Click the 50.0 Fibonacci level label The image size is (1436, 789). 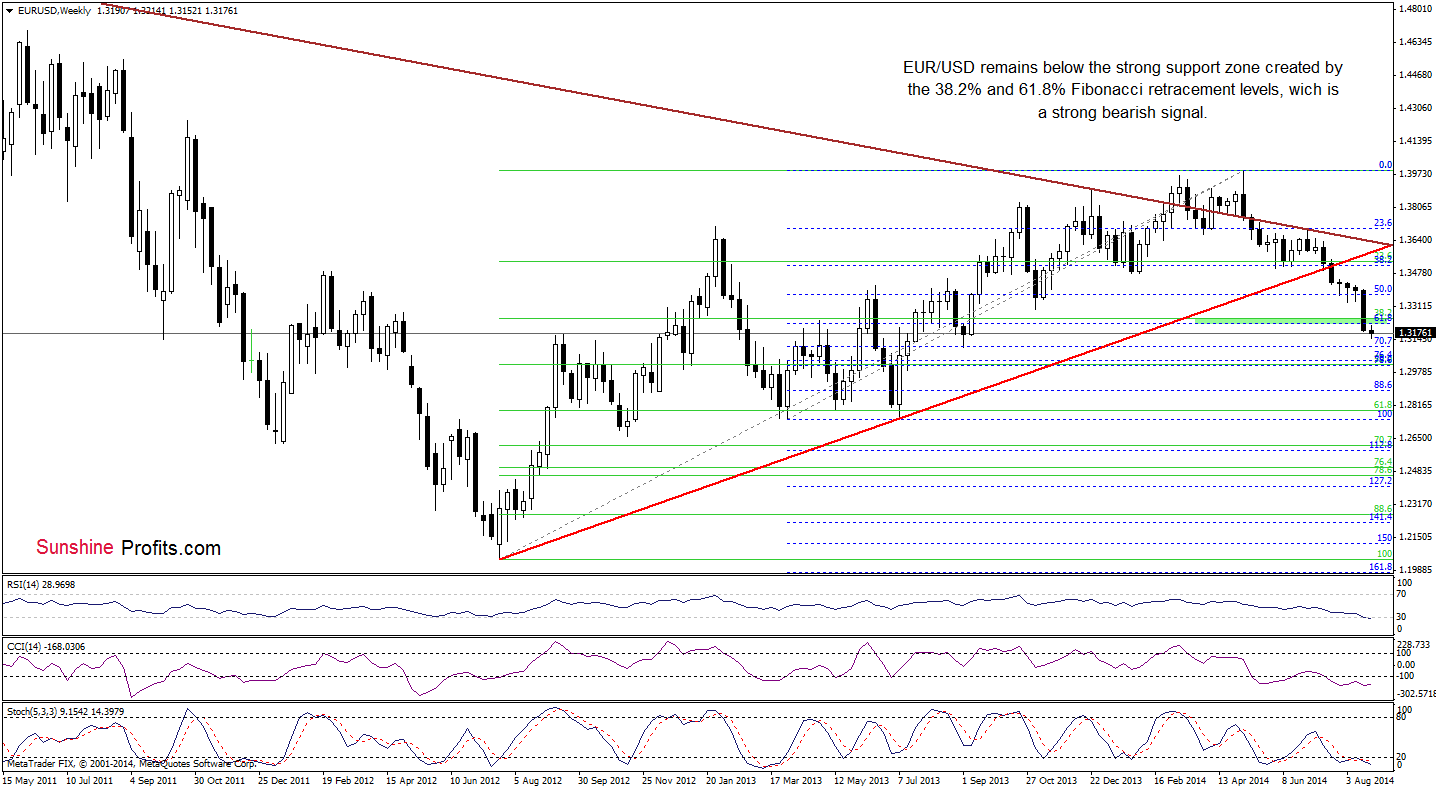coord(1383,289)
